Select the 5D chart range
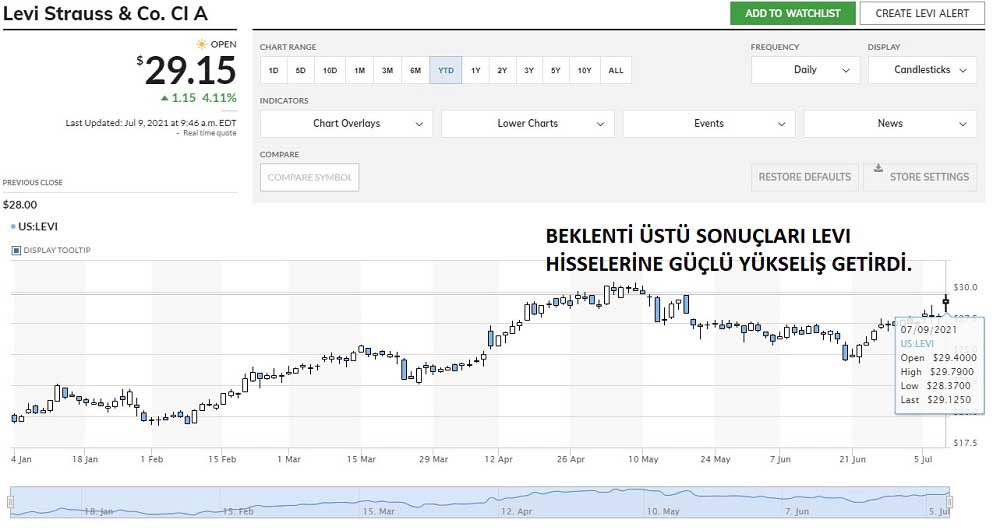 (x=300, y=70)
